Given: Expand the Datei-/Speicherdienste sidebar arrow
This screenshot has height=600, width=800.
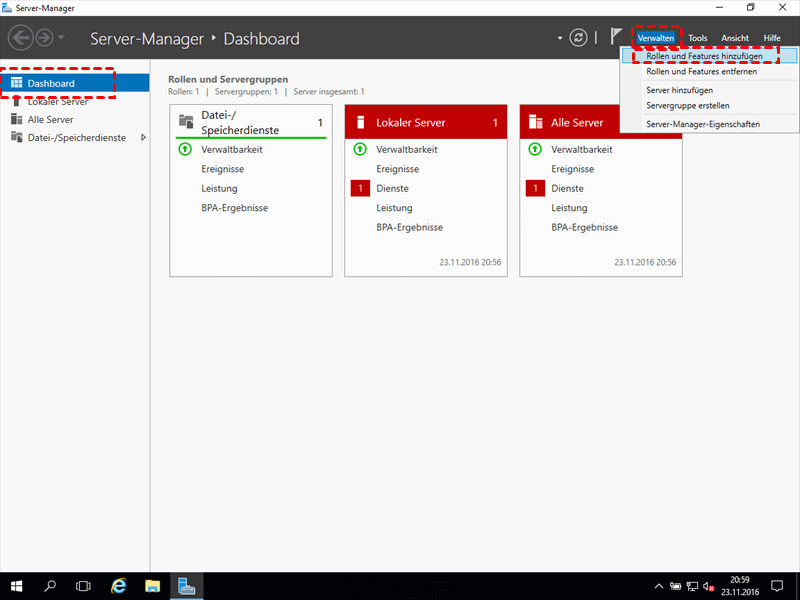Looking at the screenshot, I should (x=143, y=137).
